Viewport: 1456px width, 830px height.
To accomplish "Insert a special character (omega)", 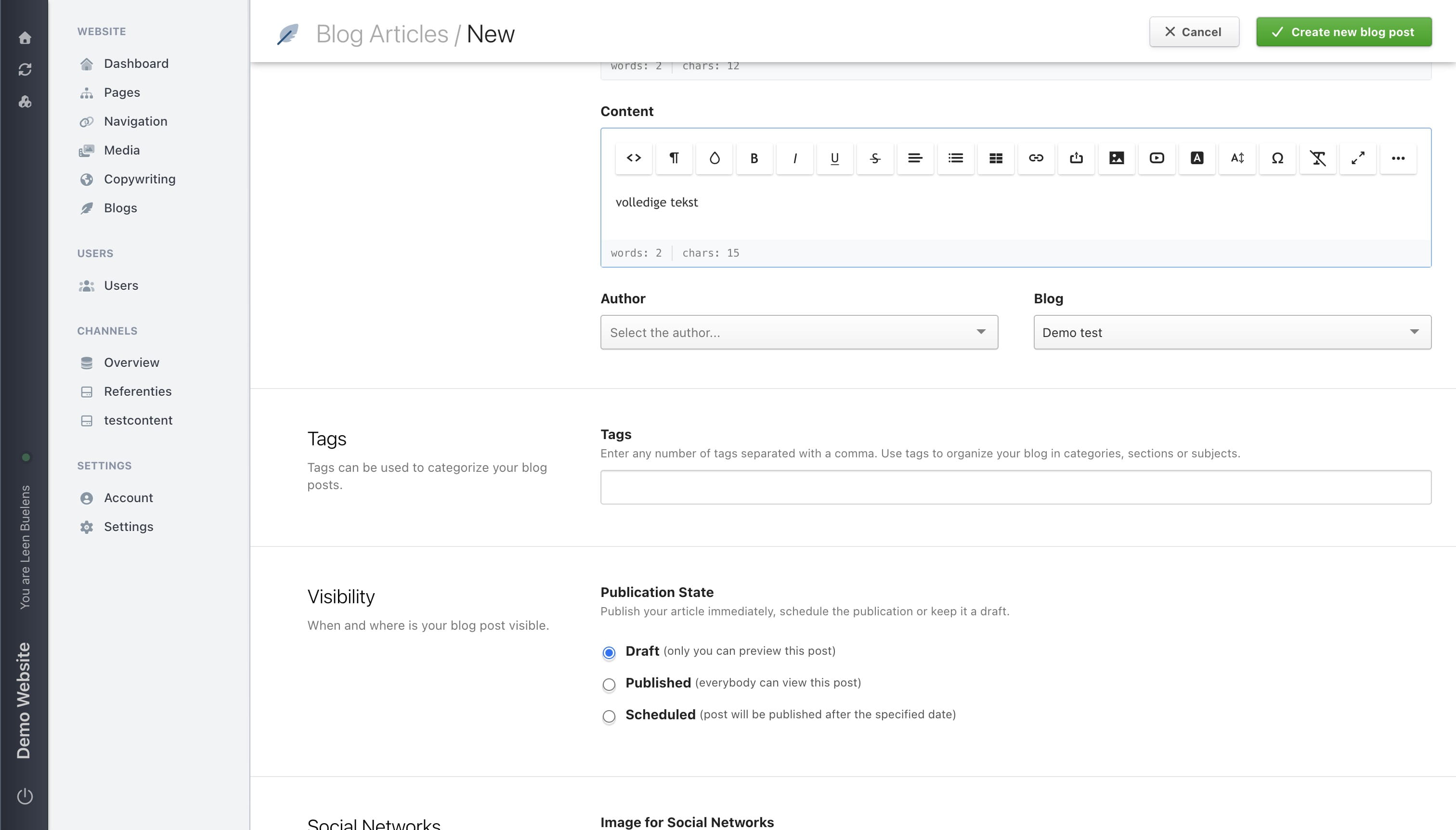I will pos(1277,158).
